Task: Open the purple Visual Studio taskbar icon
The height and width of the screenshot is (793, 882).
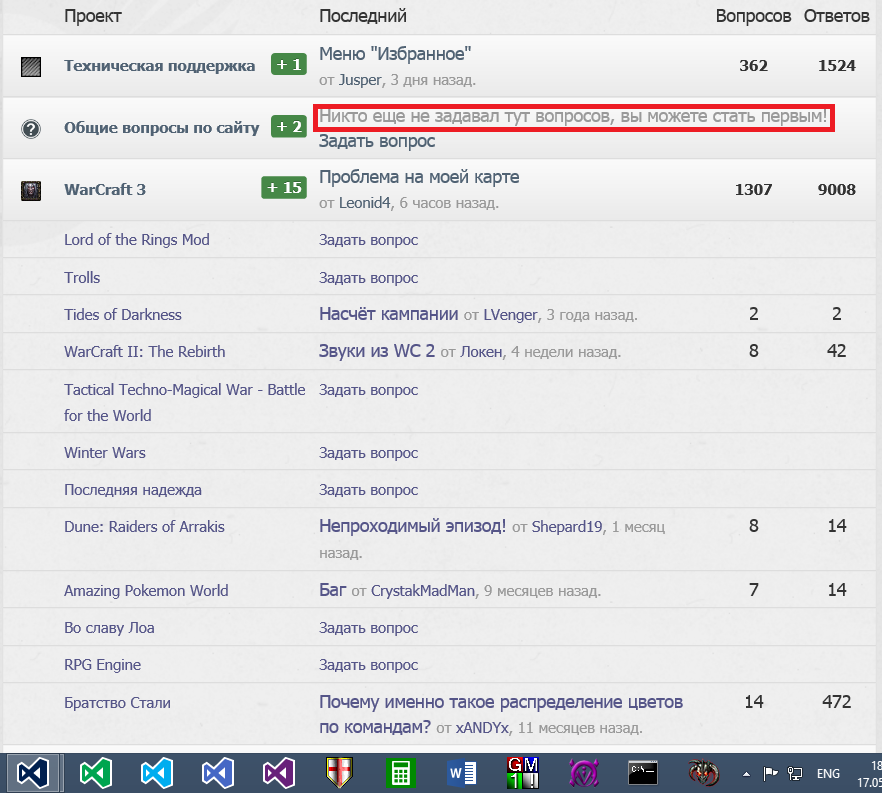Action: [279, 773]
